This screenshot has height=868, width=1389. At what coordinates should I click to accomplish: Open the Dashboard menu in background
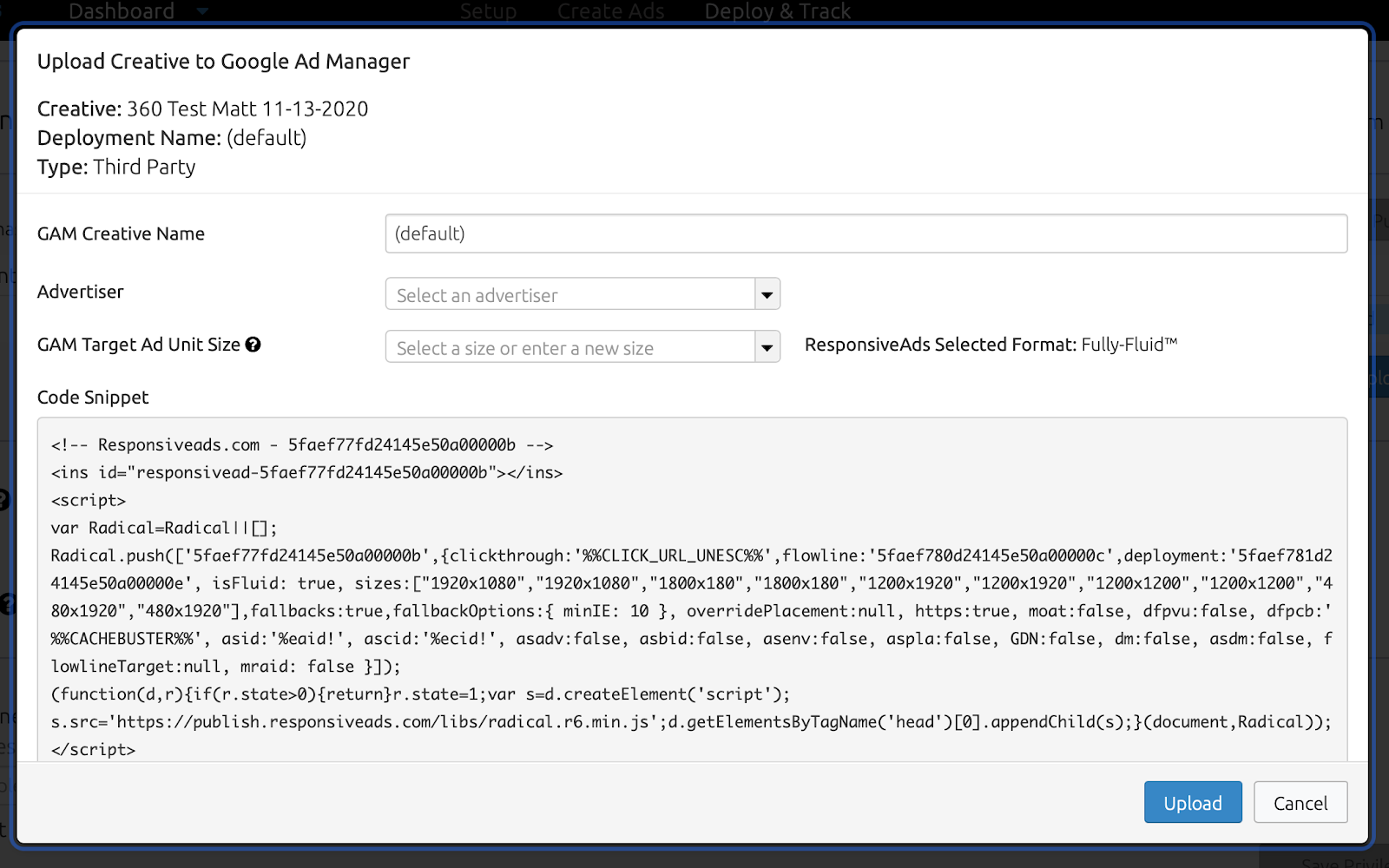138,11
